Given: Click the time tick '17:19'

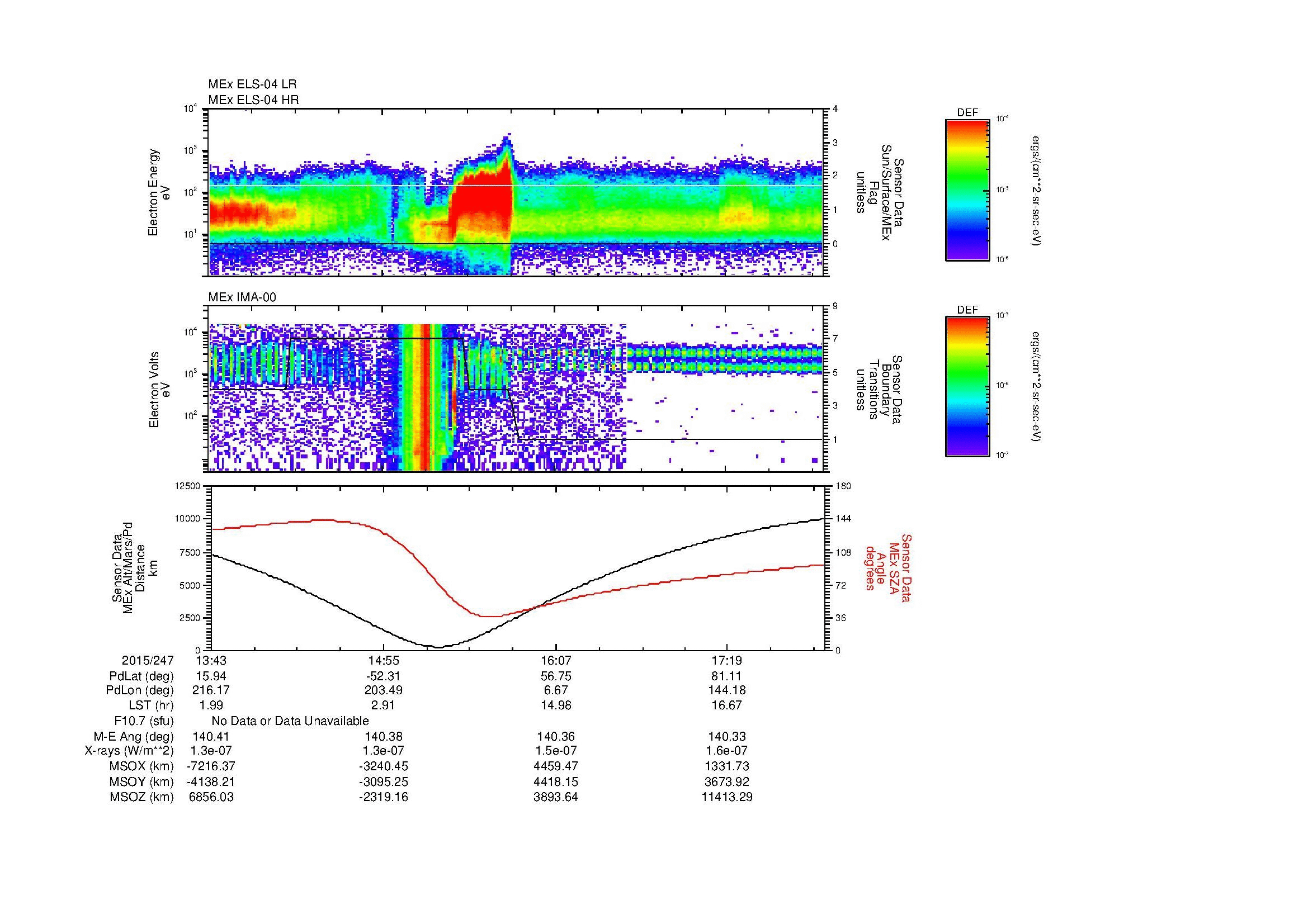Looking at the screenshot, I should click(727, 661).
